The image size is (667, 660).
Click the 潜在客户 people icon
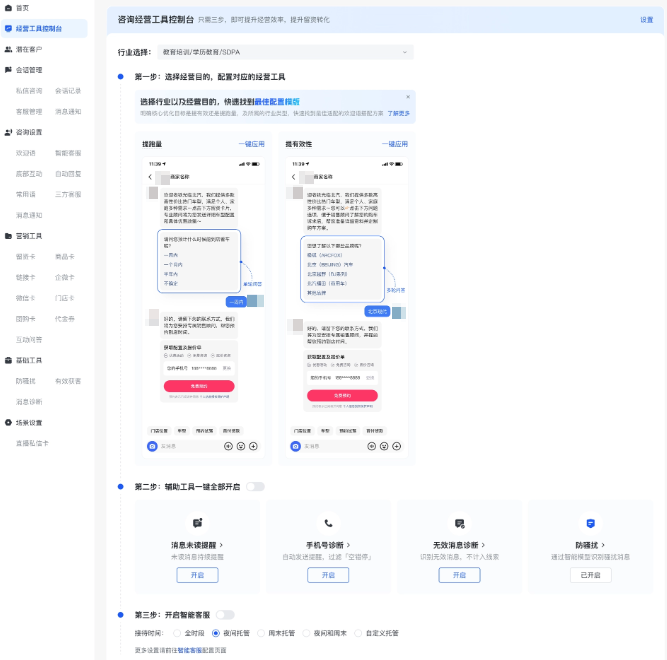point(8,49)
